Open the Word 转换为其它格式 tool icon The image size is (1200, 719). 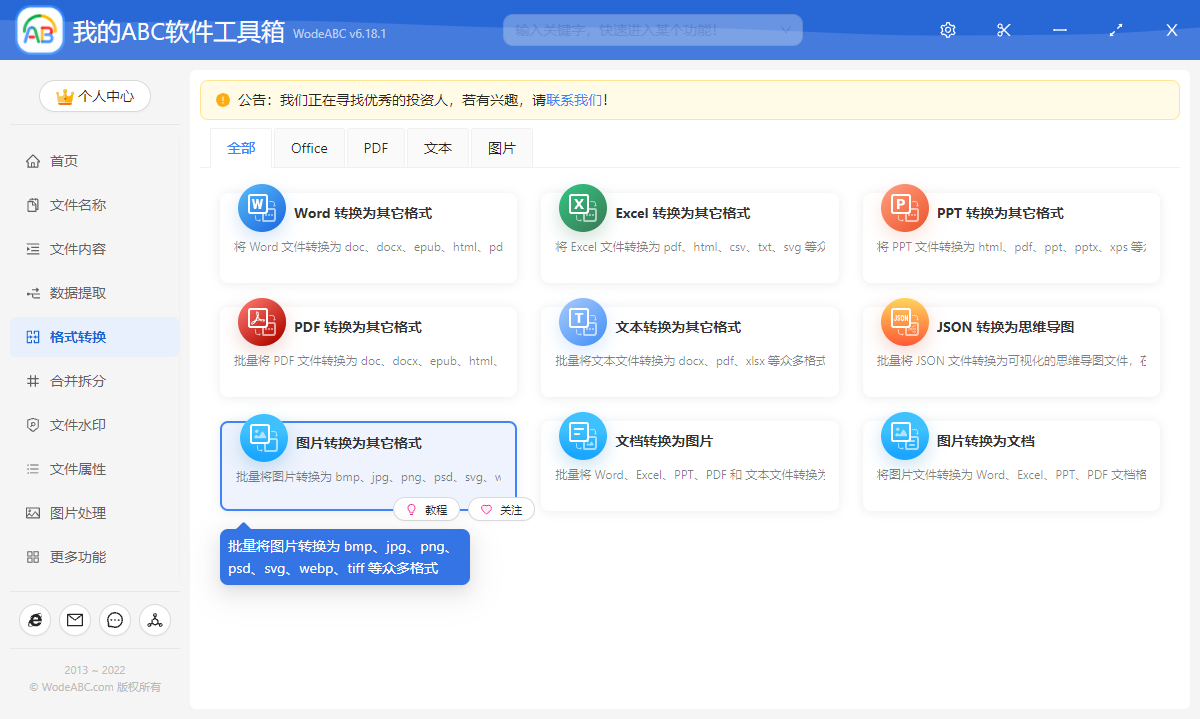262,208
